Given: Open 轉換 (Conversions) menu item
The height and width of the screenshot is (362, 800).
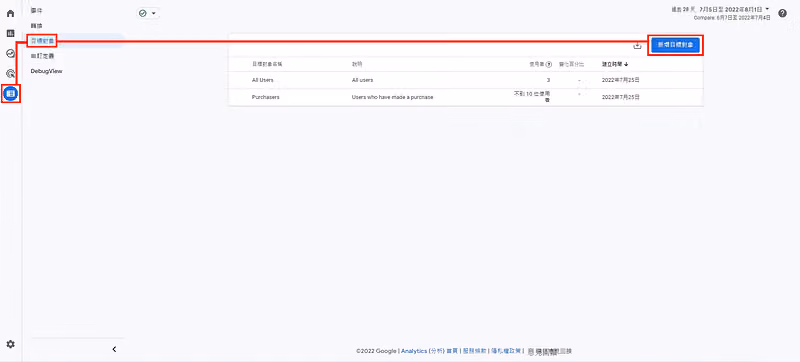Looking at the screenshot, I should click(x=36, y=25).
